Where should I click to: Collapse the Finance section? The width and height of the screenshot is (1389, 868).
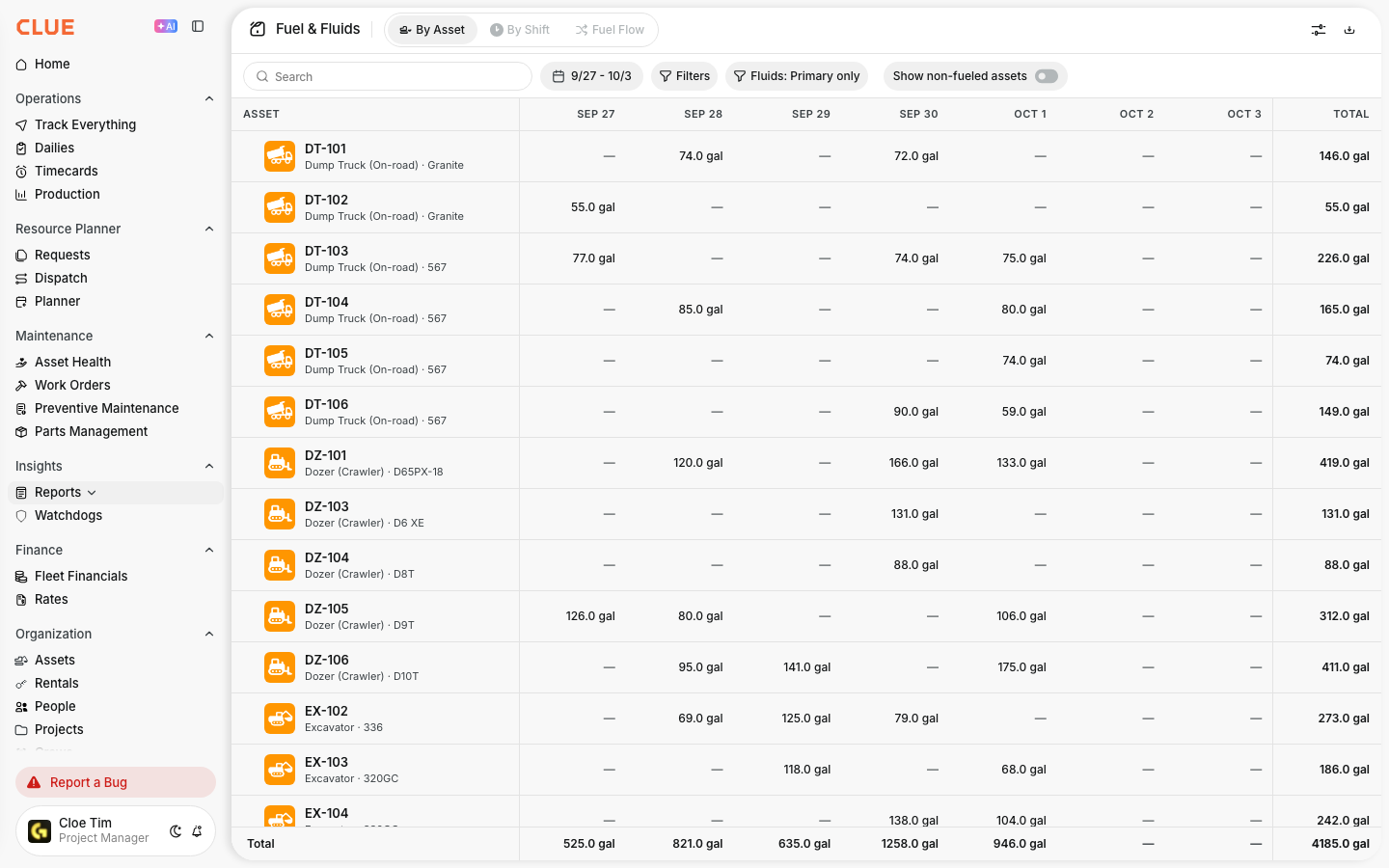click(x=209, y=550)
